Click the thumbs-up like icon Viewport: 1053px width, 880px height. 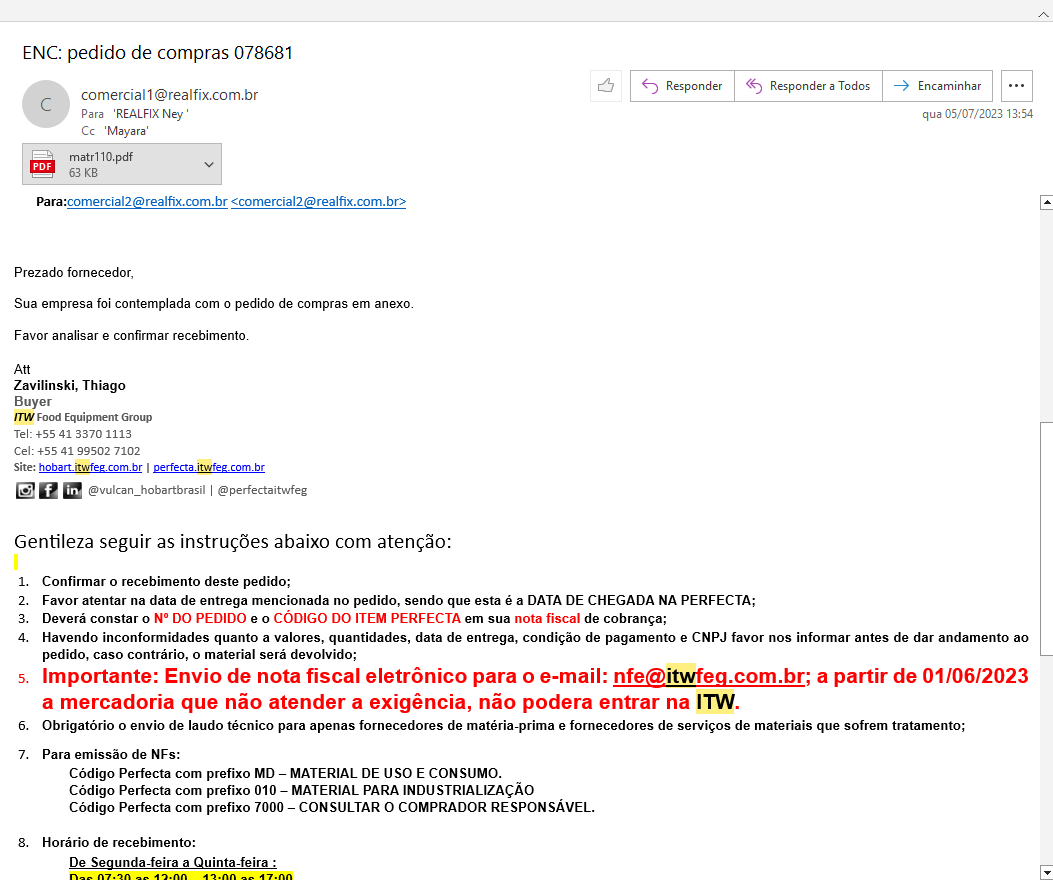tap(606, 86)
